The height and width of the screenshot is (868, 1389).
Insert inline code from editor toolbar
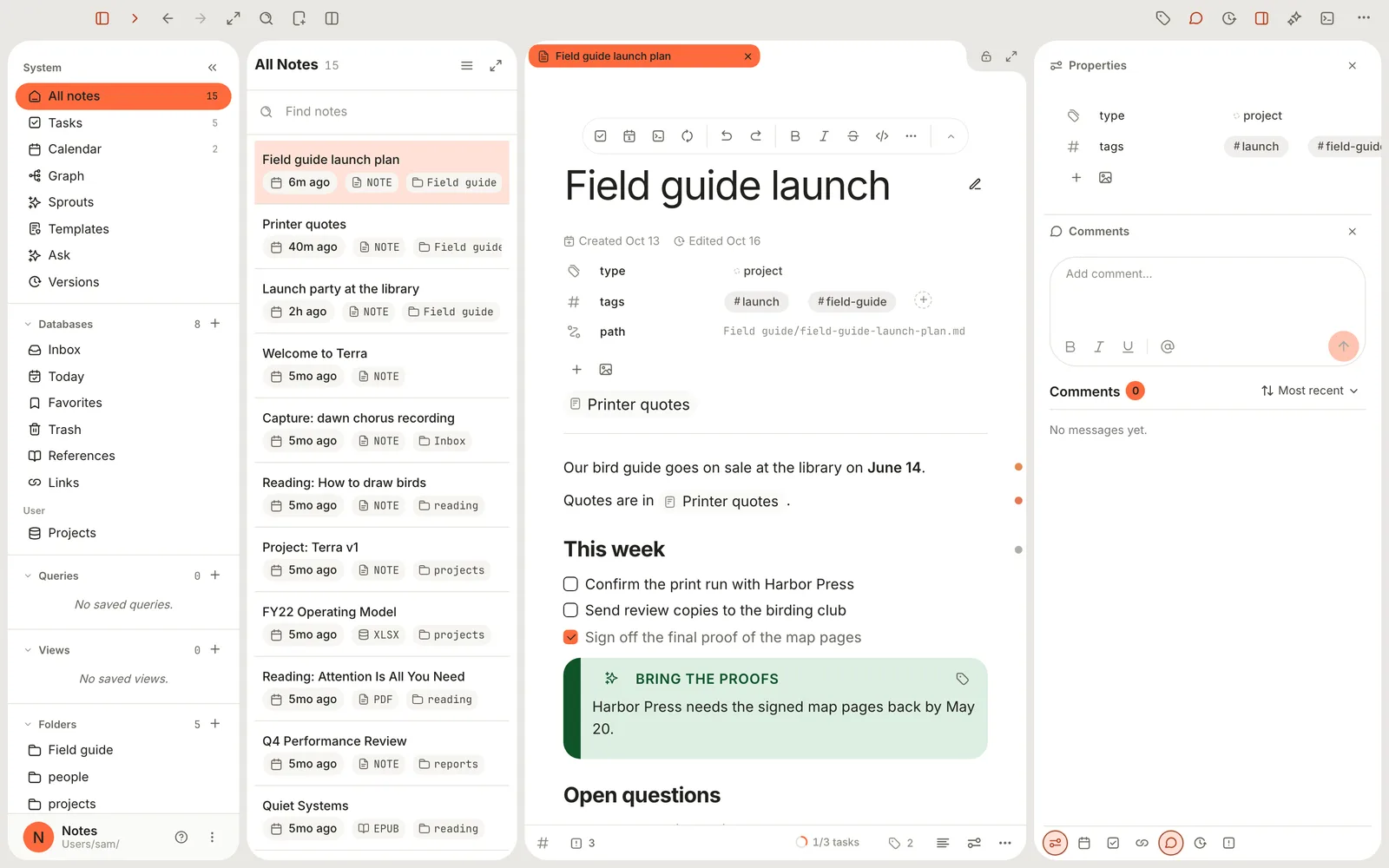[882, 136]
